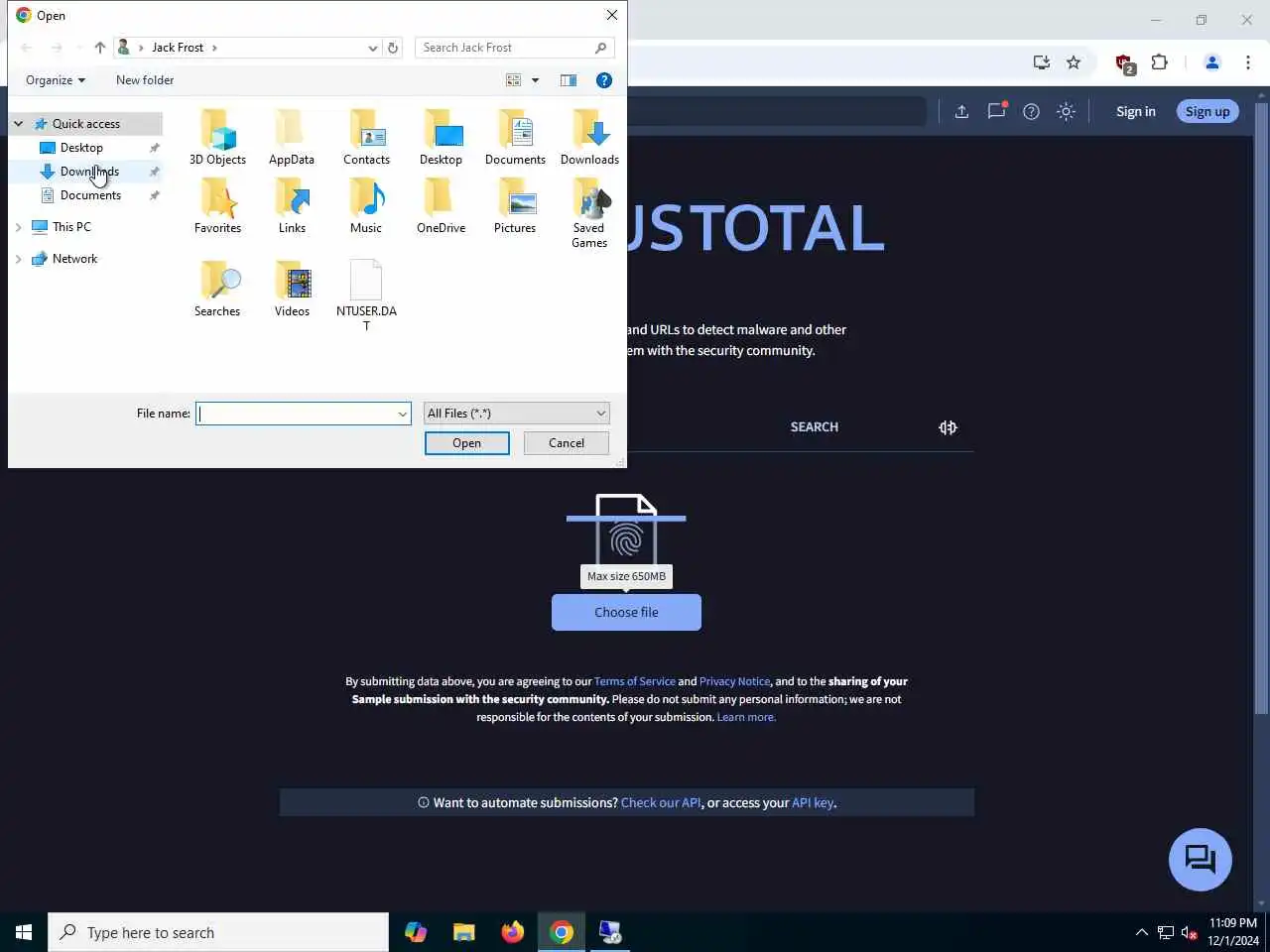Image resolution: width=1270 pixels, height=952 pixels.
Task: Toggle the preview pane icon
Action: click(x=569, y=80)
